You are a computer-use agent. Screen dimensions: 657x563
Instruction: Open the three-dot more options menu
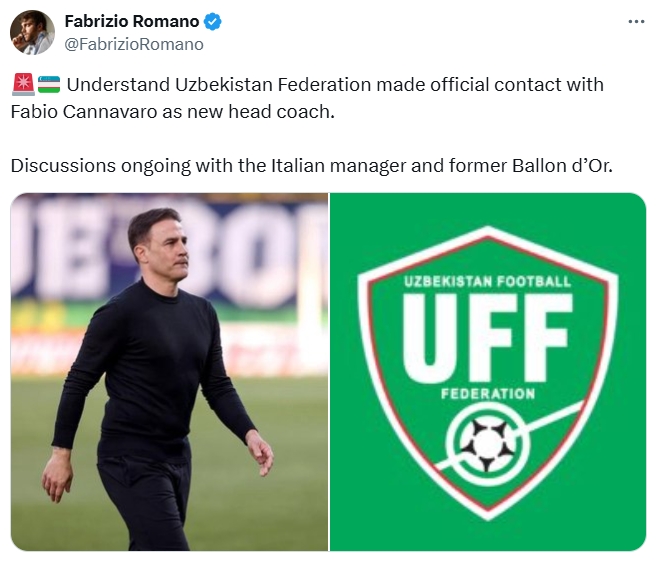(x=636, y=21)
